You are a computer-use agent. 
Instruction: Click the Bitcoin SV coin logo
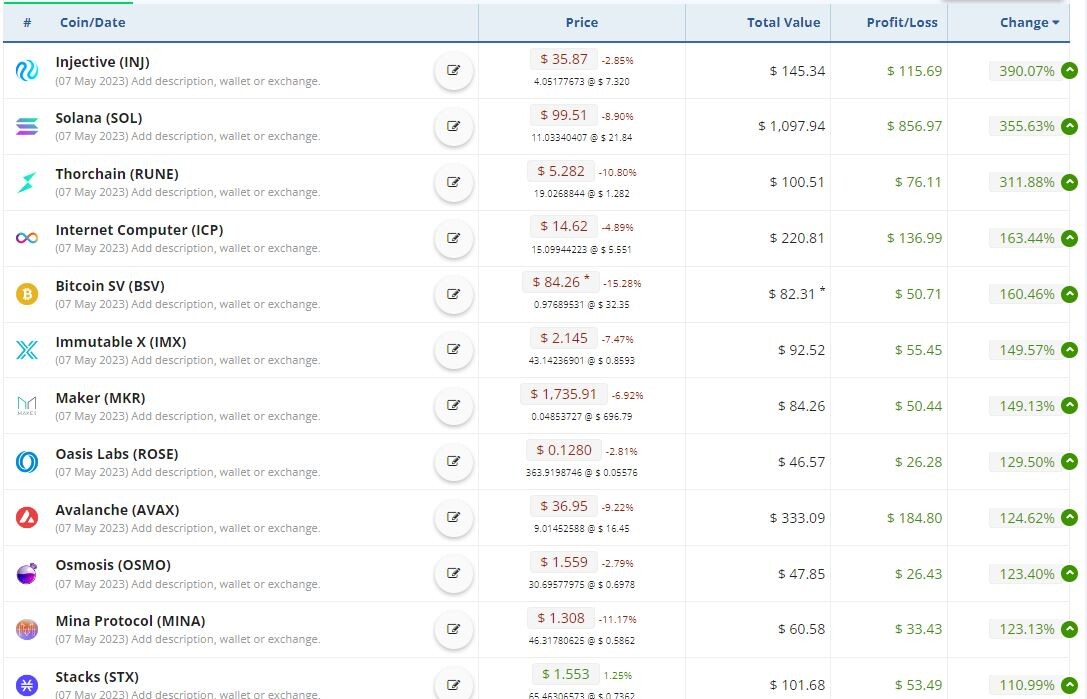(x=27, y=294)
